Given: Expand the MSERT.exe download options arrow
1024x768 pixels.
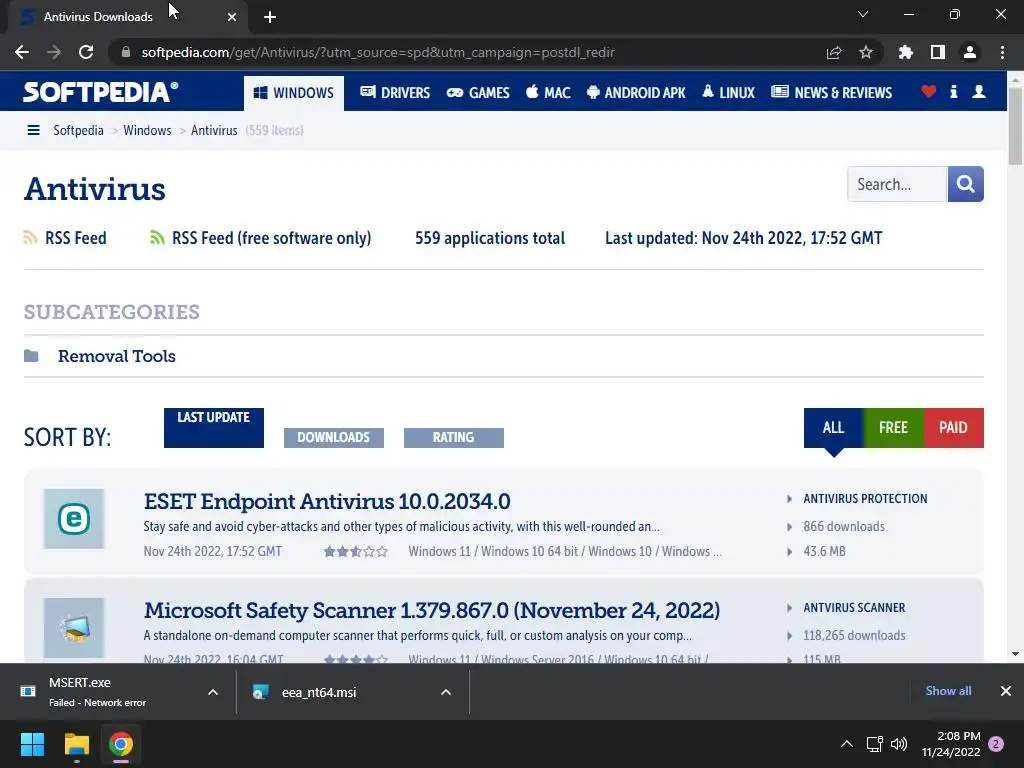Looking at the screenshot, I should (213, 692).
